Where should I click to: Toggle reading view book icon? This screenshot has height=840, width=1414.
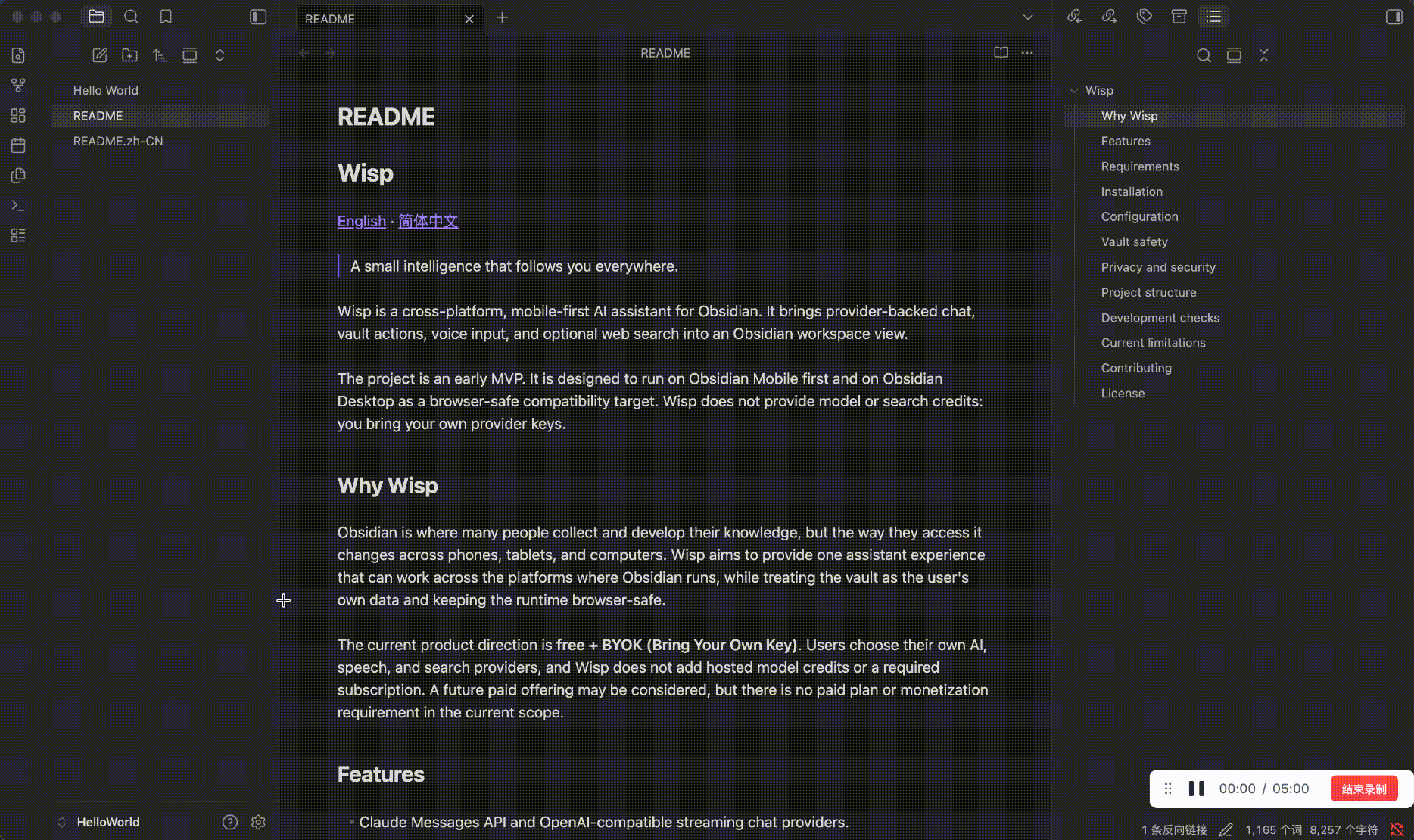[1001, 53]
